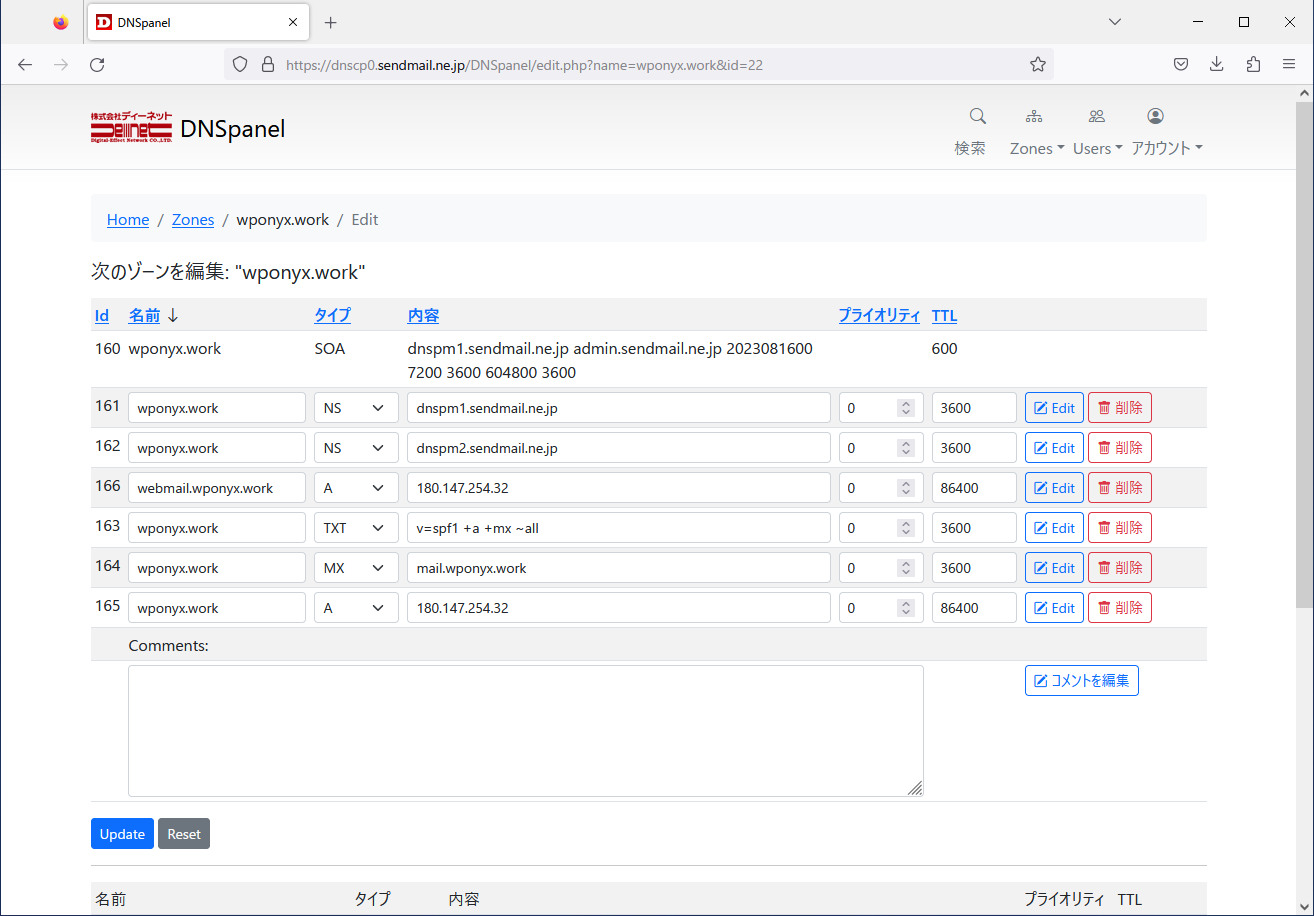Click tracking protection shield icon
1314x916 pixels.
[240, 64]
